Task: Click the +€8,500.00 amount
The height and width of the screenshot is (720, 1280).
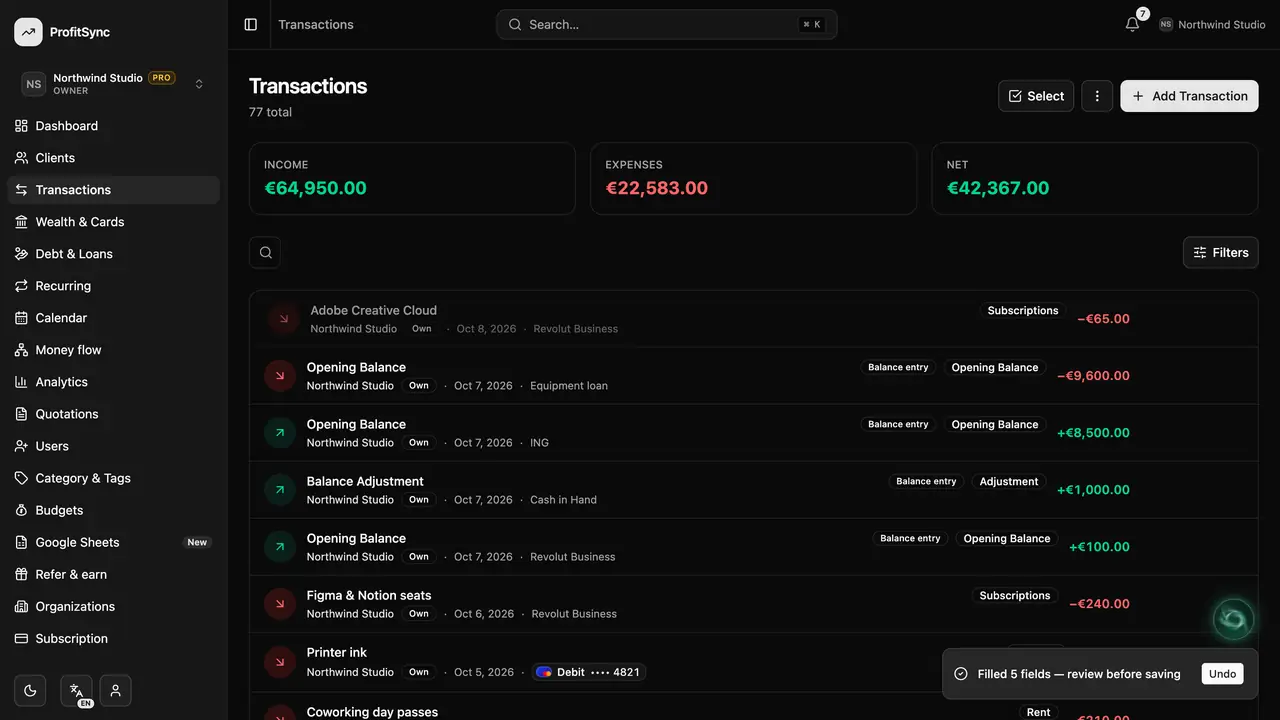Action: (x=1093, y=433)
